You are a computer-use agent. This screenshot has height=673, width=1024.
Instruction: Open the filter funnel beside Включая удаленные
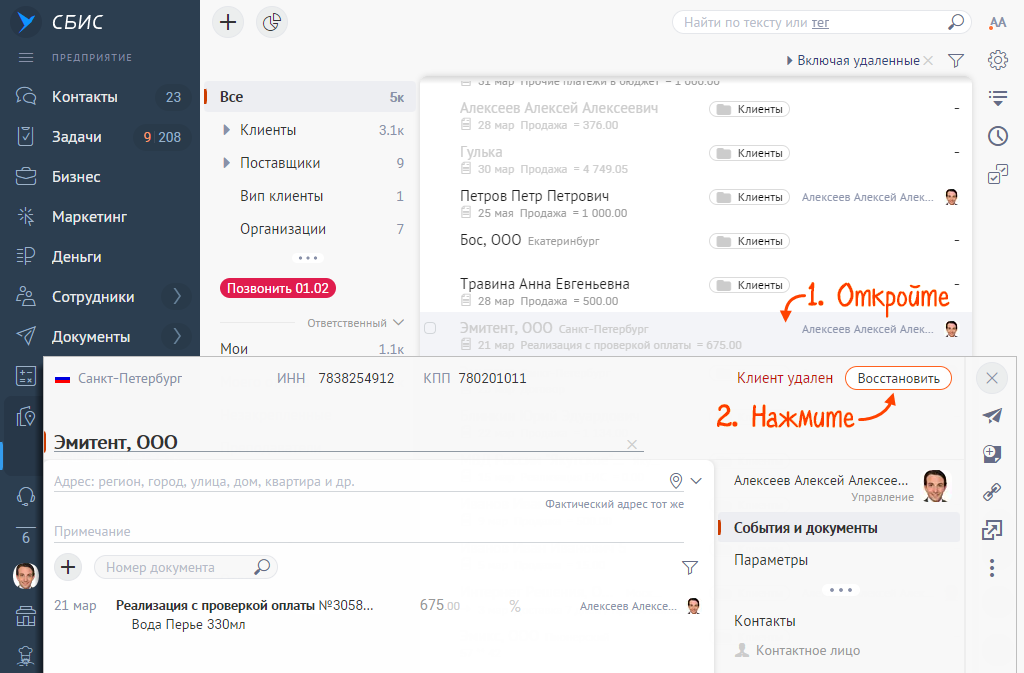pyautogui.click(x=956, y=61)
